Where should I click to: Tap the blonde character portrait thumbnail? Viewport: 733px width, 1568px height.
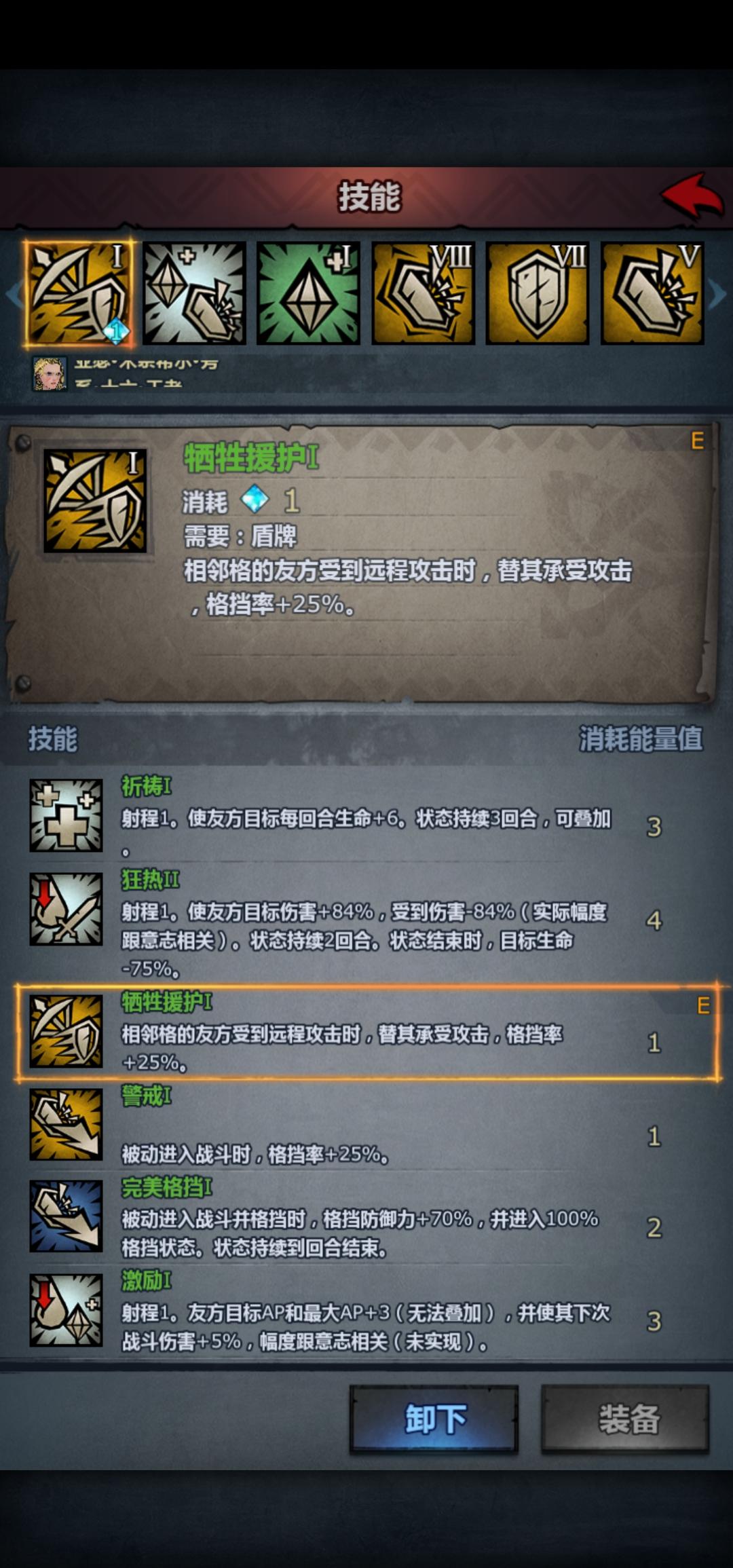coord(50,373)
